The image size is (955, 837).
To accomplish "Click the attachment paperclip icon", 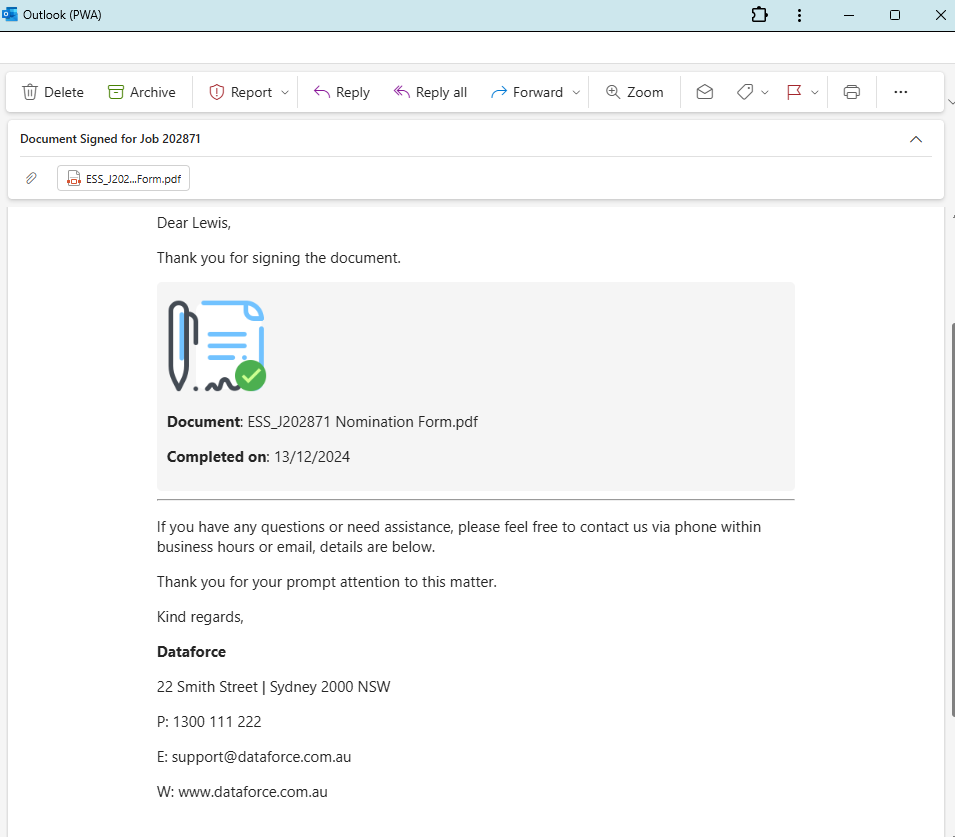I will click(x=31, y=178).
